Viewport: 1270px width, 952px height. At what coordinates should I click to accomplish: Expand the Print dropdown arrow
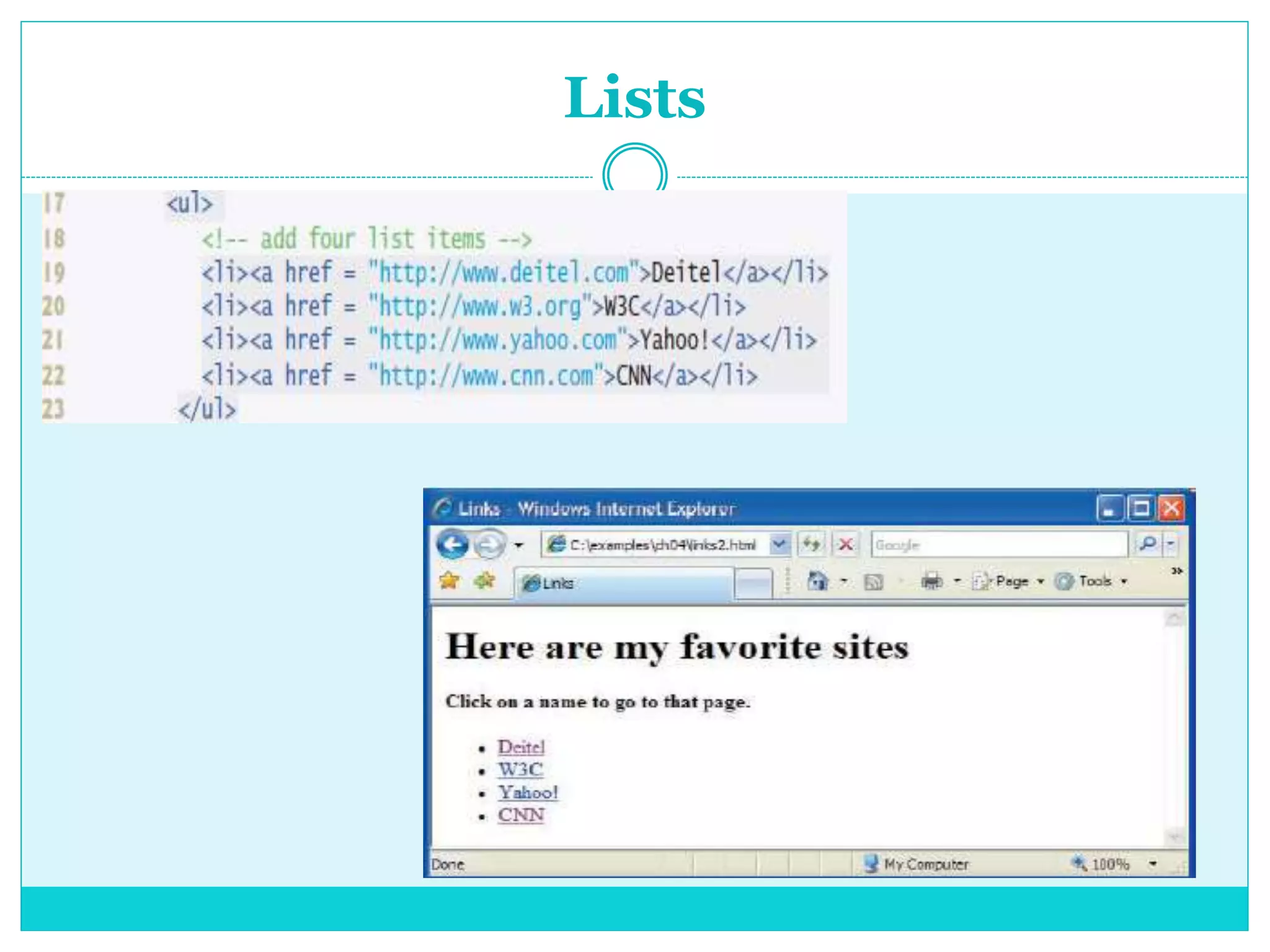pos(957,581)
